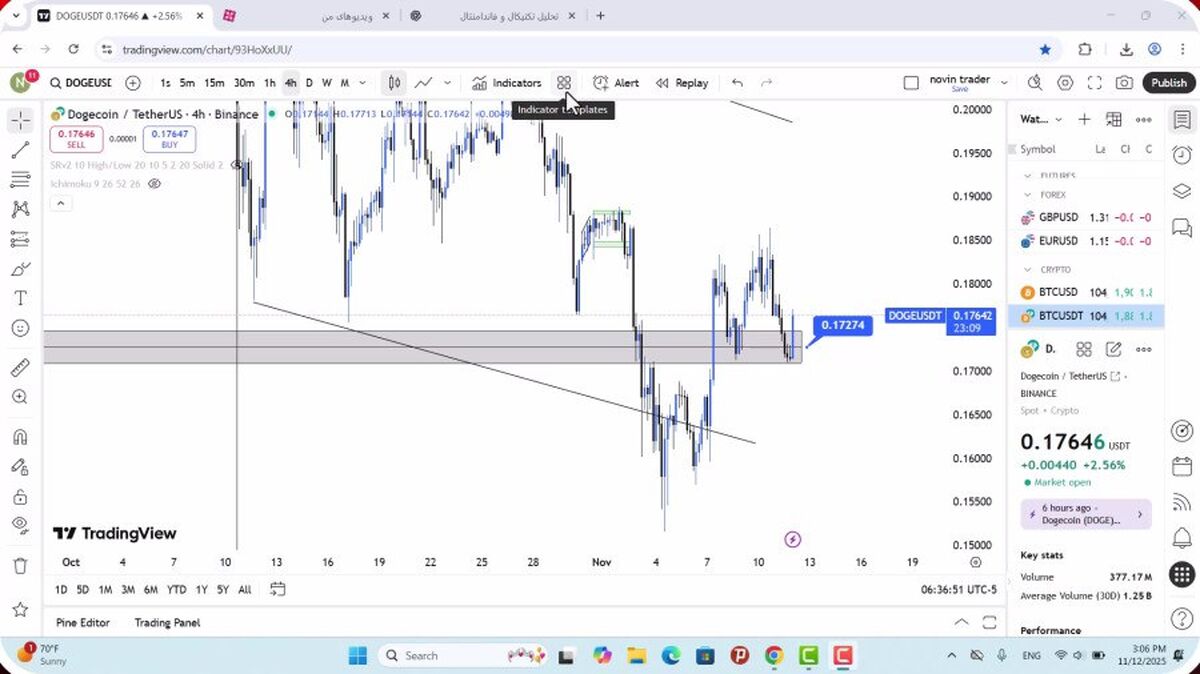Click the BUY 0.17647 button

169,138
